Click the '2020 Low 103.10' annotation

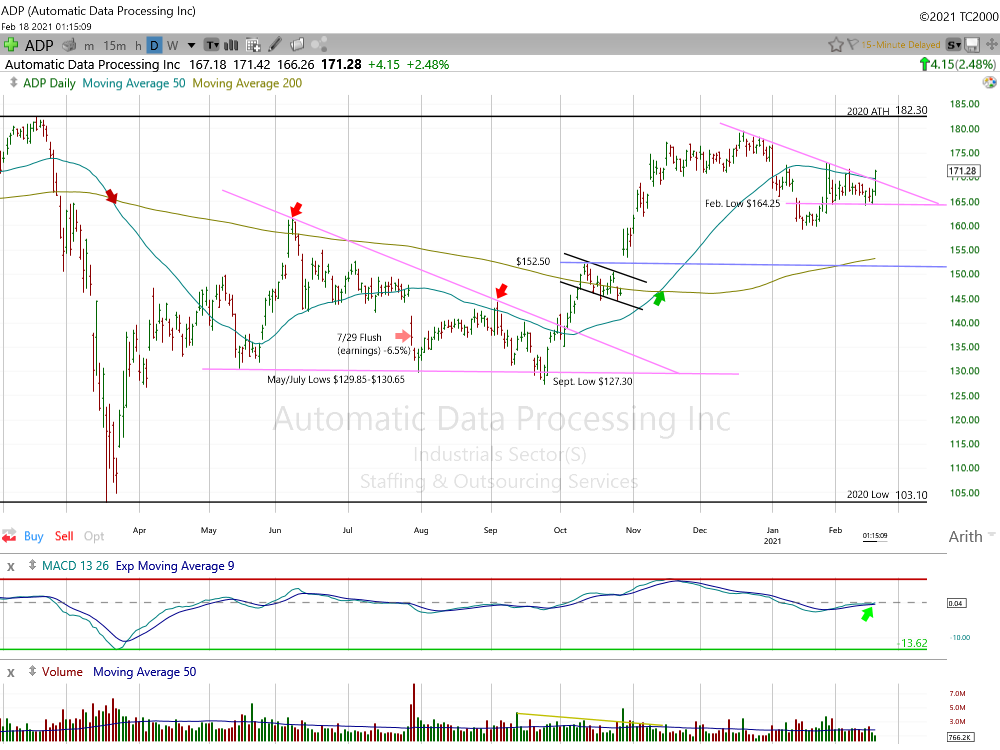(887, 494)
